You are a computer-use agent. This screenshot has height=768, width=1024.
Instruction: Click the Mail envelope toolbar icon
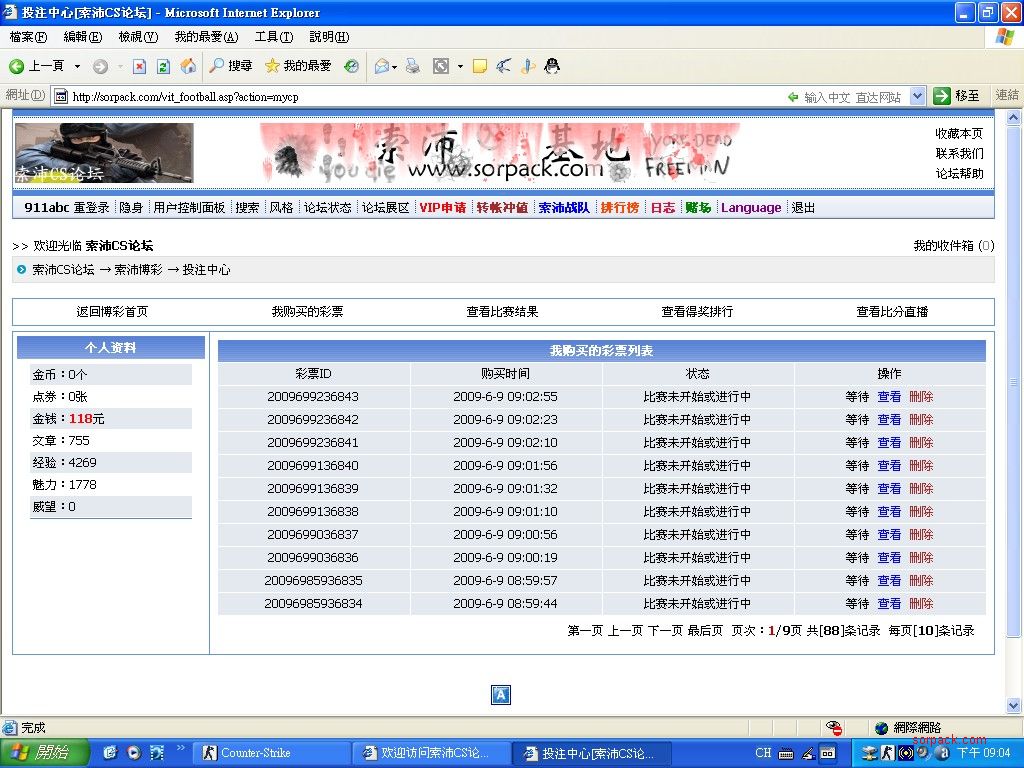pyautogui.click(x=381, y=66)
